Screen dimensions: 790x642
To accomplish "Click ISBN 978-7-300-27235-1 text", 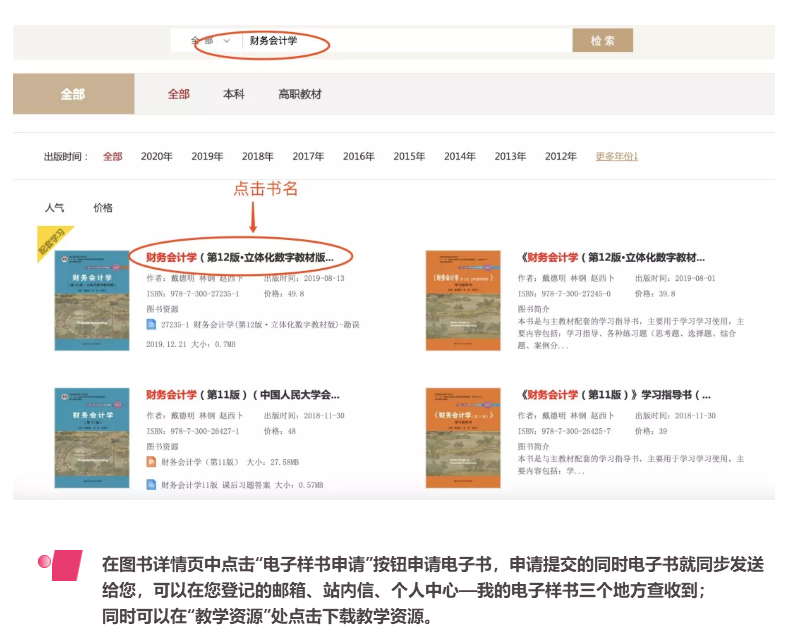I will pos(193,294).
